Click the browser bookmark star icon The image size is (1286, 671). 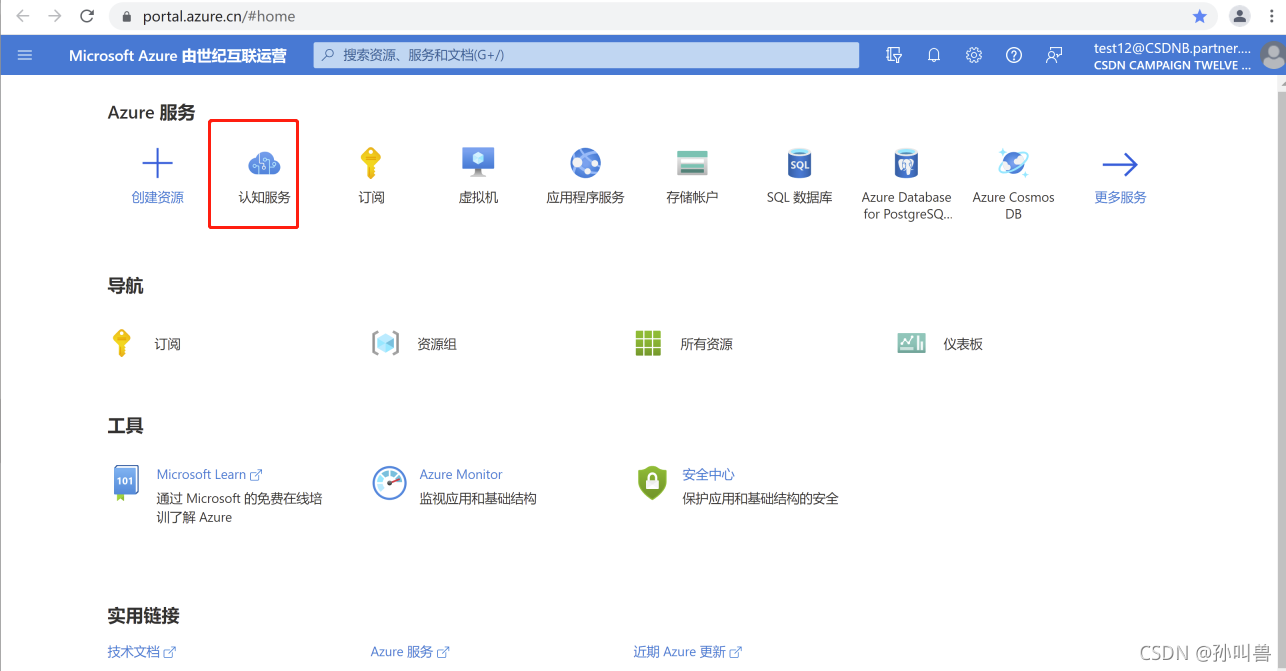[1200, 16]
